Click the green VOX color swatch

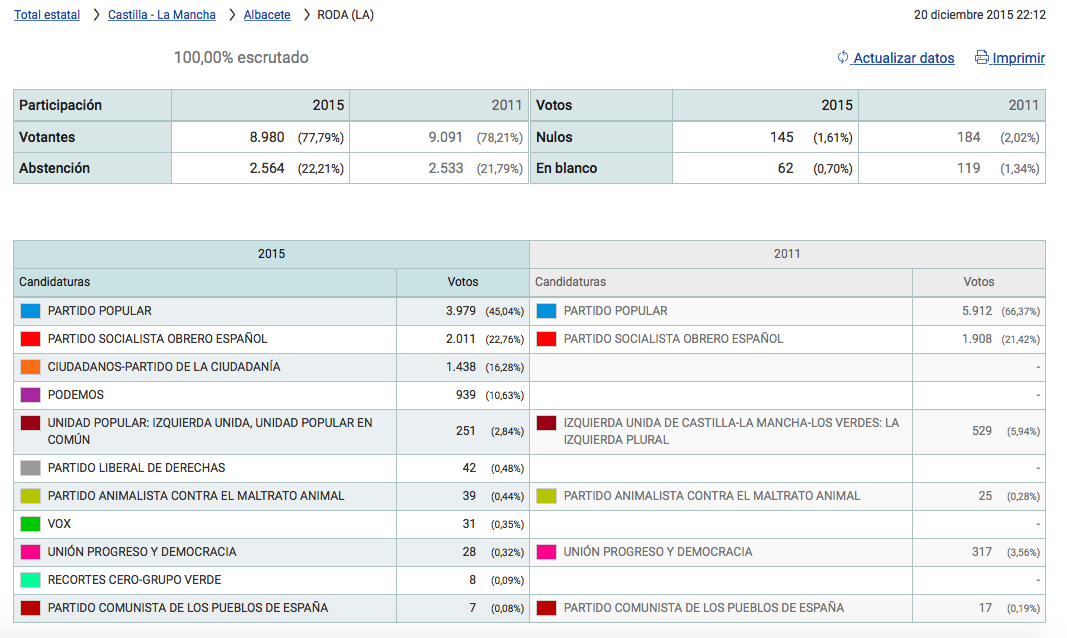[31, 524]
